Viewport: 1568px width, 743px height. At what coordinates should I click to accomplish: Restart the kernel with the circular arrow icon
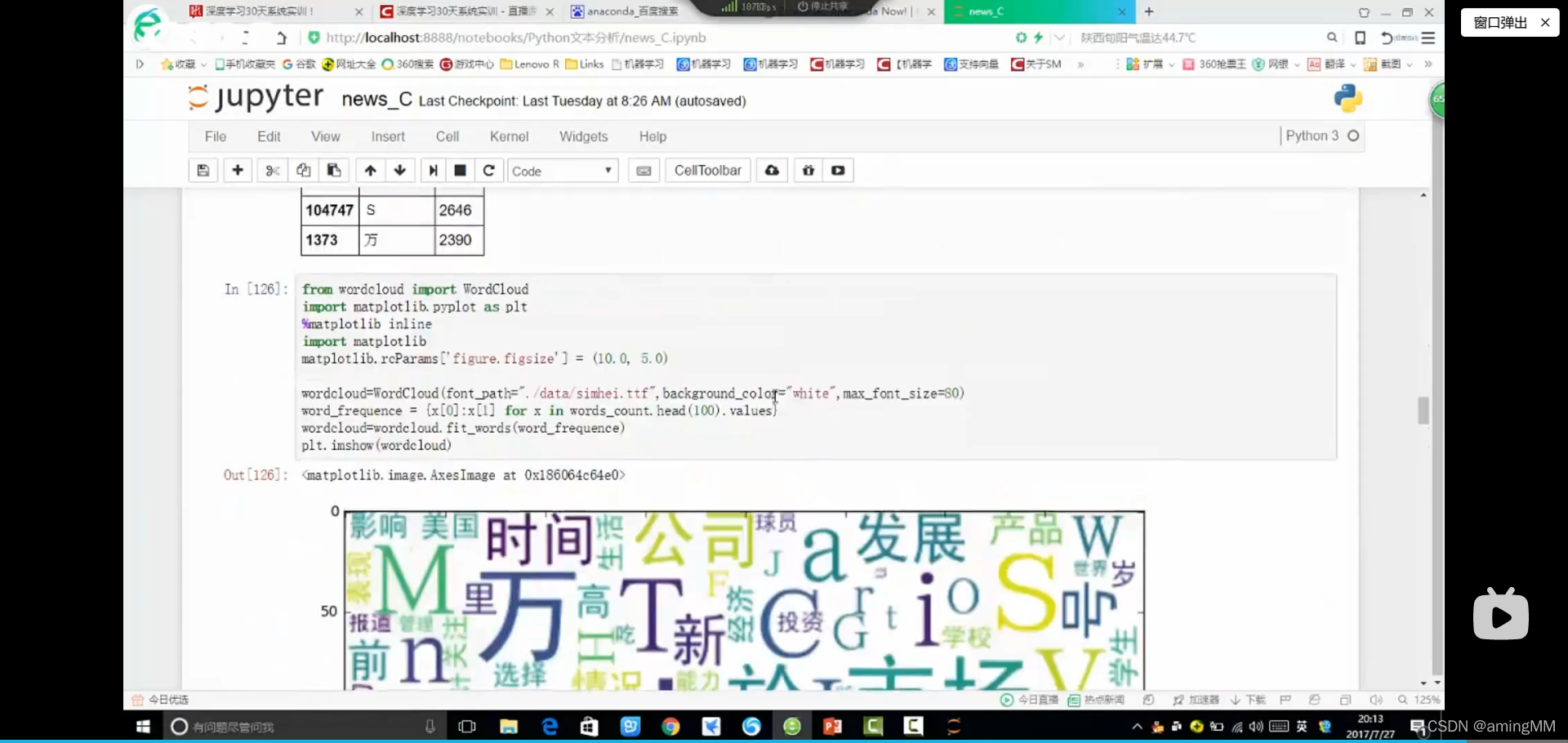point(488,171)
